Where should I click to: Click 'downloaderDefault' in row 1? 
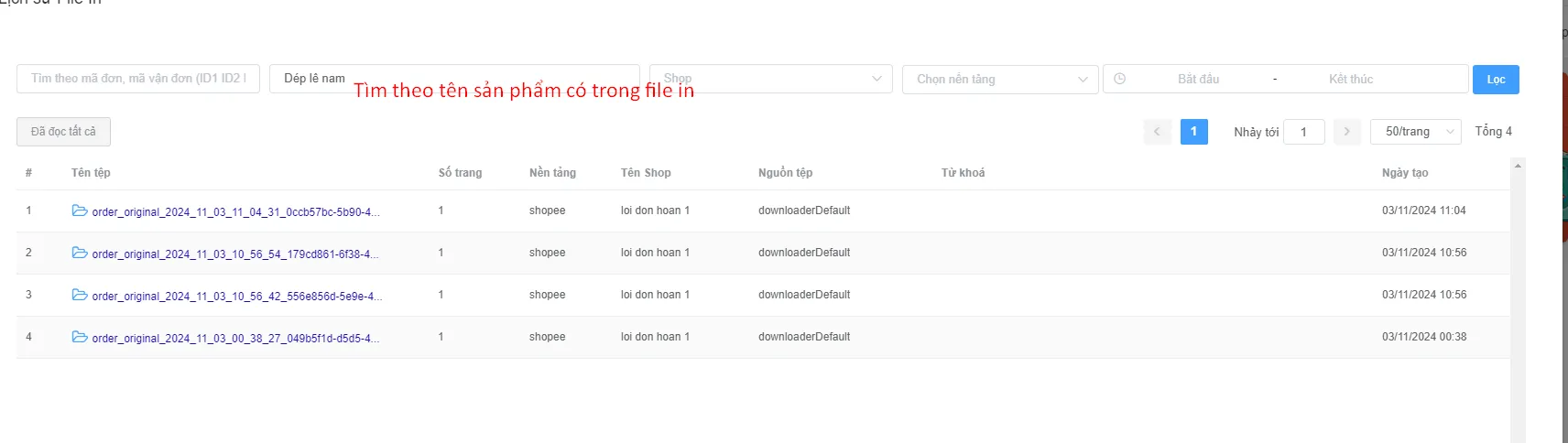[x=804, y=211]
